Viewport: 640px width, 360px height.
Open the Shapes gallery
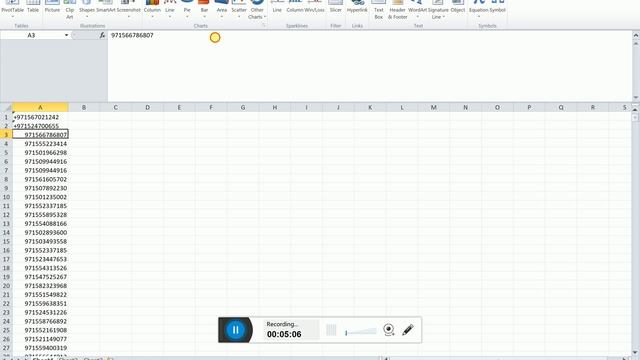tap(87, 9)
